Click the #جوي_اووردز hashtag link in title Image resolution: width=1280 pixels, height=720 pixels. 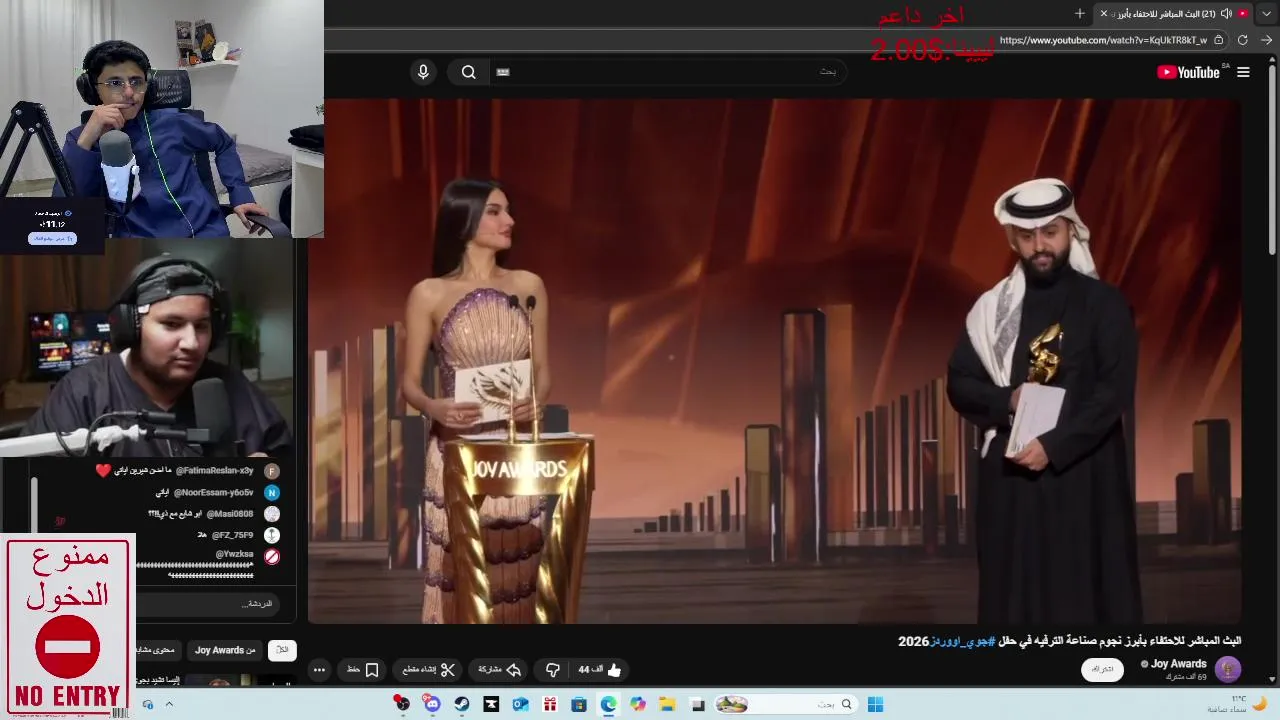(961, 641)
